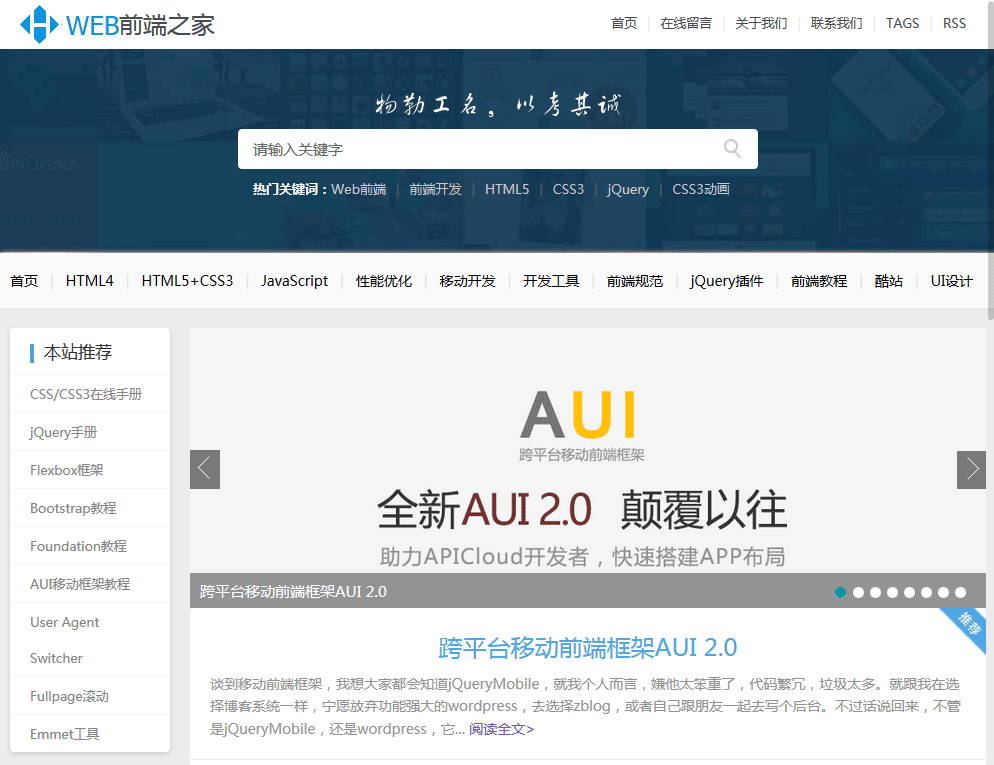Image resolution: width=994 pixels, height=765 pixels.
Task: Go to next carousel slide arrow
Action: pos(971,469)
